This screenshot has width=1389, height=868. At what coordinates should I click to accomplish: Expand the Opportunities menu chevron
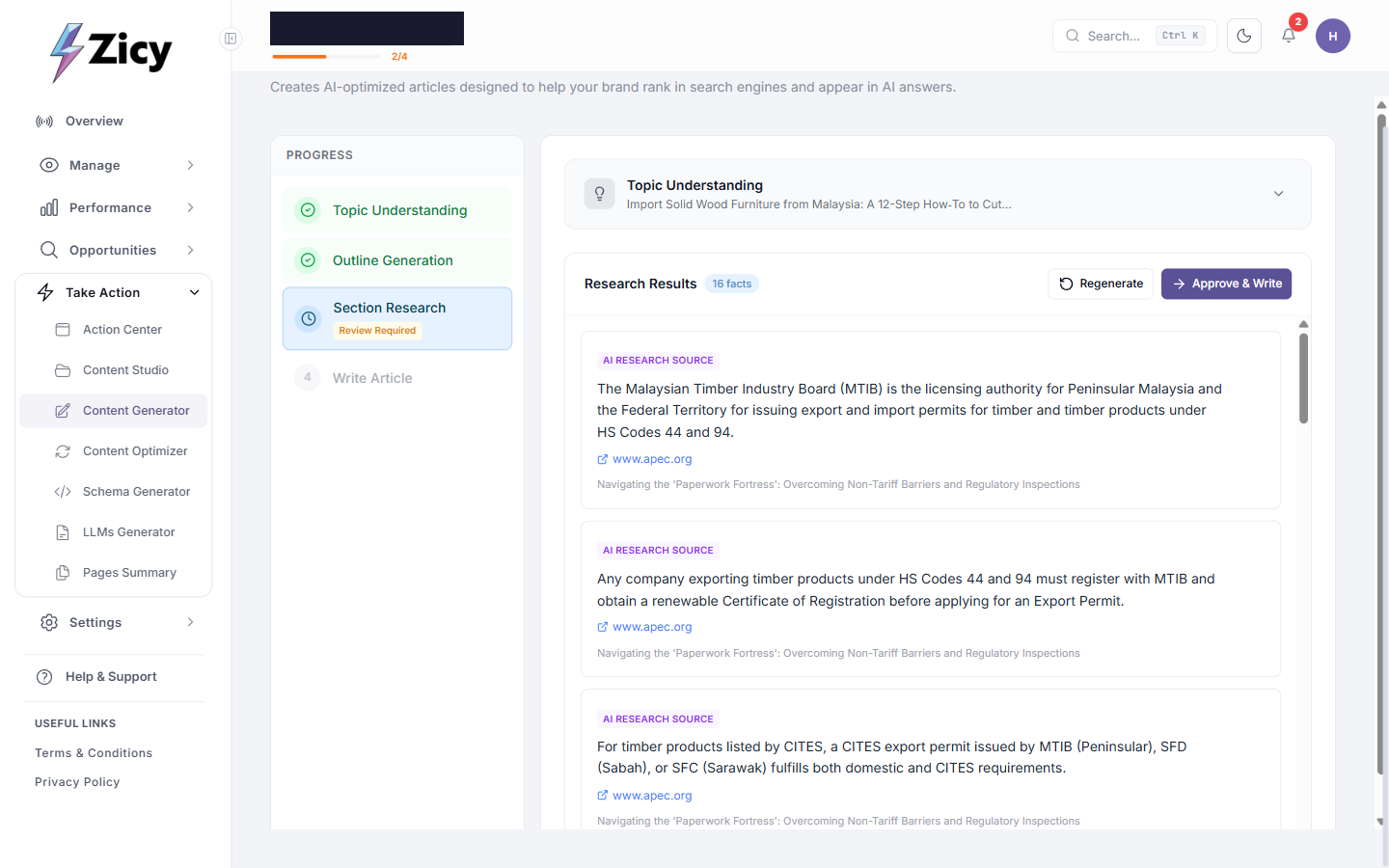(190, 250)
